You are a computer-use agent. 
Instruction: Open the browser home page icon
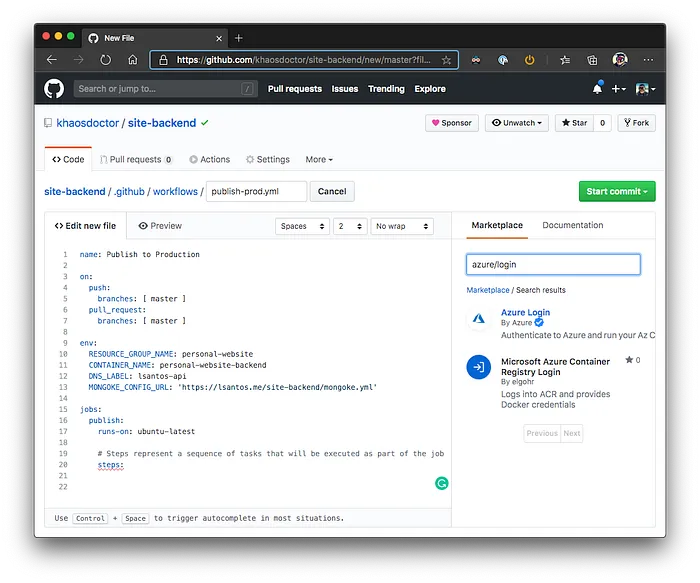click(x=133, y=60)
